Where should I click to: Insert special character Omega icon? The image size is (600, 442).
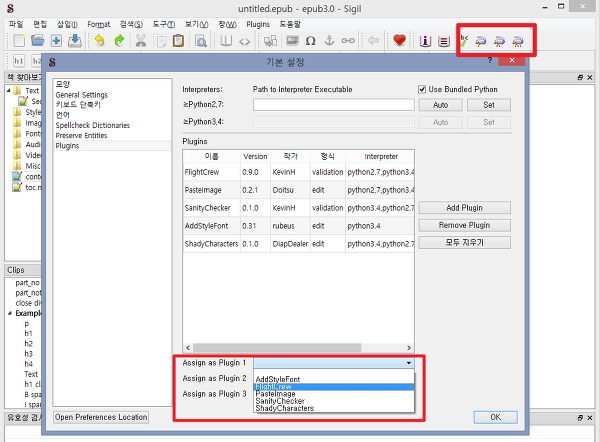pyautogui.click(x=311, y=40)
